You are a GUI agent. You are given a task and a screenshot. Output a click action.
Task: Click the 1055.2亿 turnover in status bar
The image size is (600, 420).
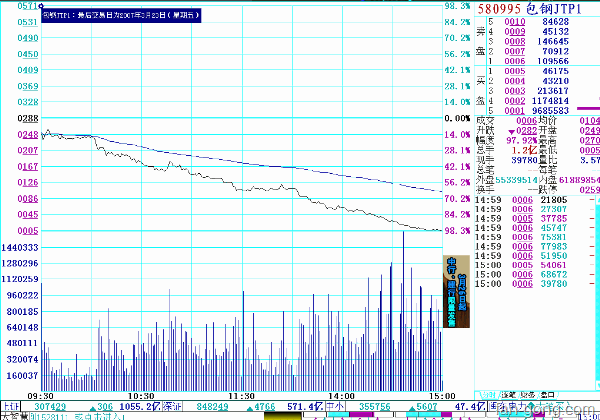[x=136, y=407]
